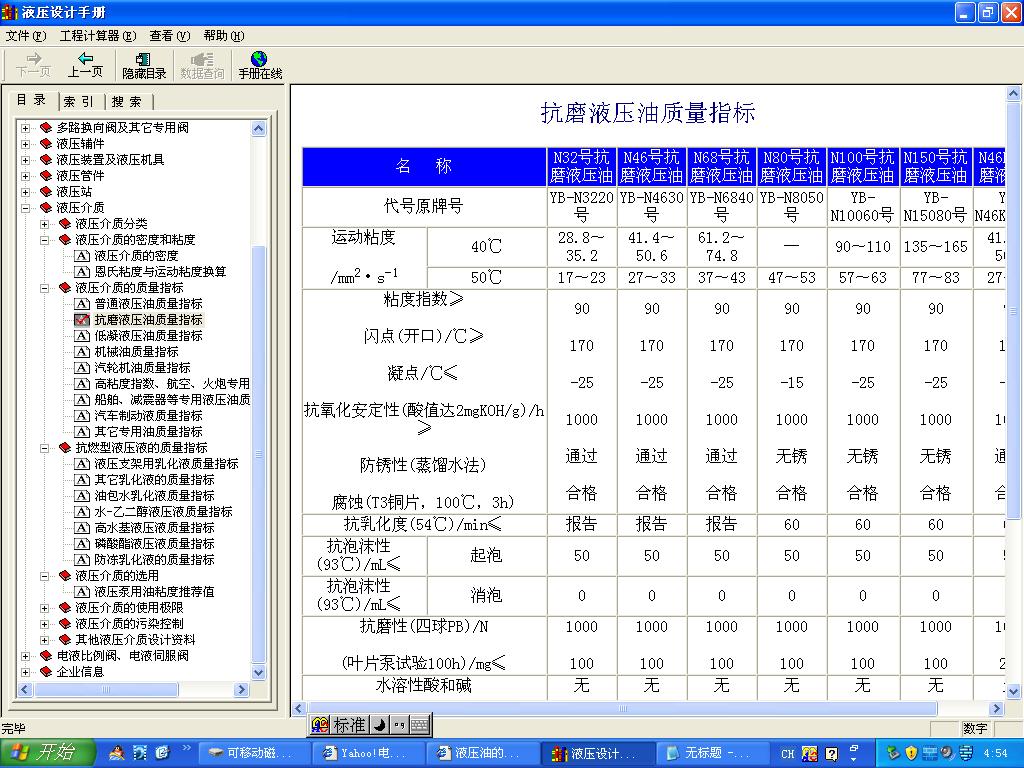Expand the 电液比例阀、电液伺服阀 node
This screenshot has width=1024, height=768.
(x=25, y=656)
